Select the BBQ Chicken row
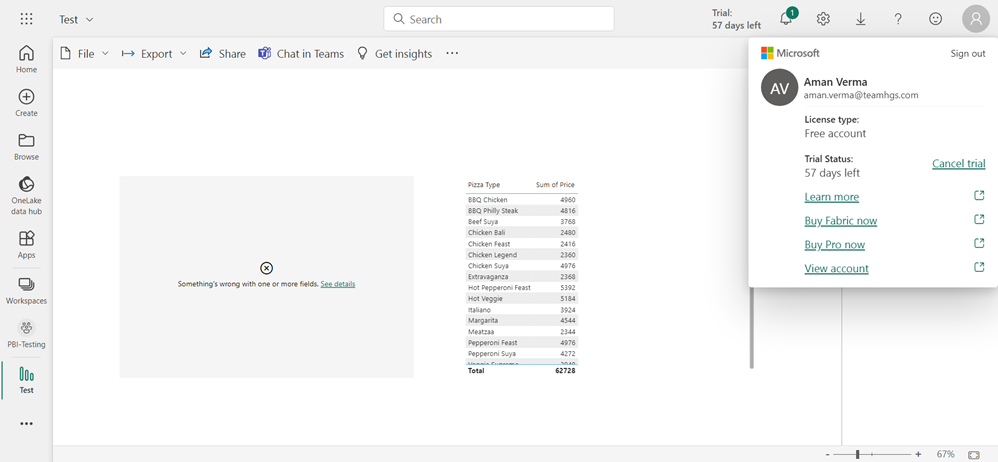 (x=522, y=200)
